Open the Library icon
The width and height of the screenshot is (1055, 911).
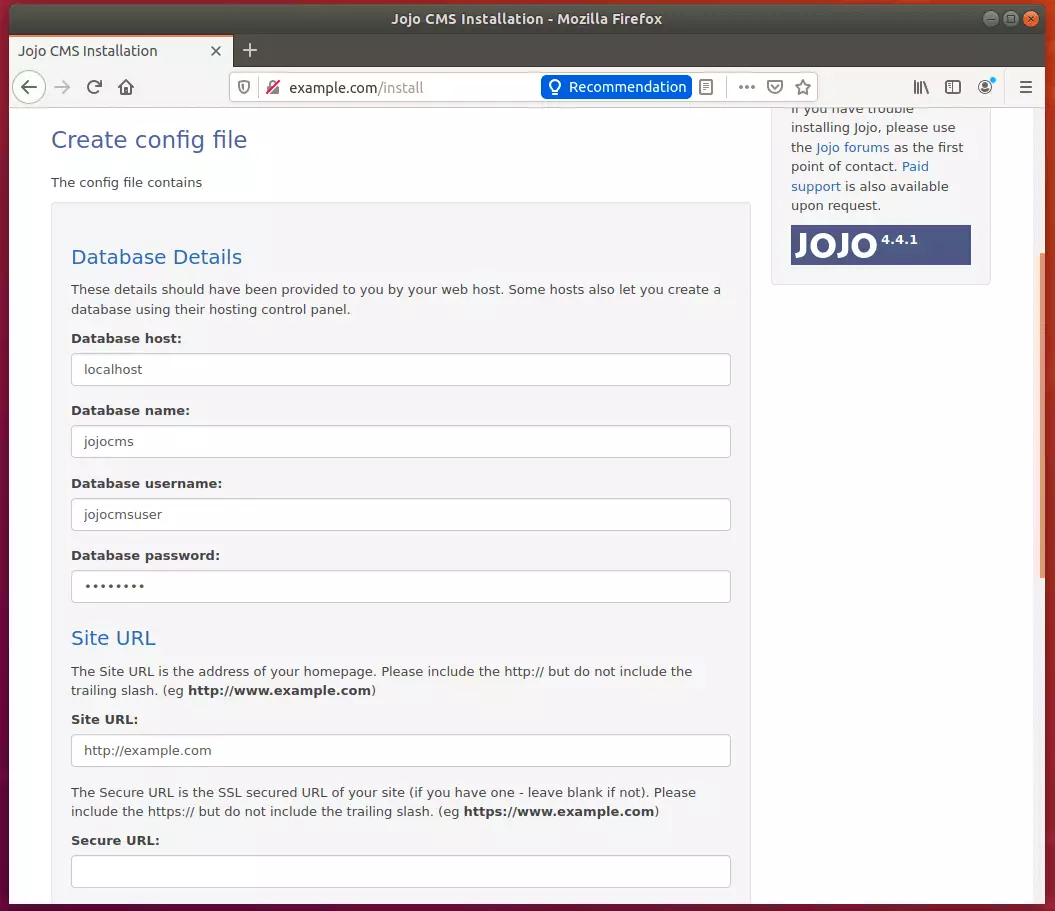[921, 87]
